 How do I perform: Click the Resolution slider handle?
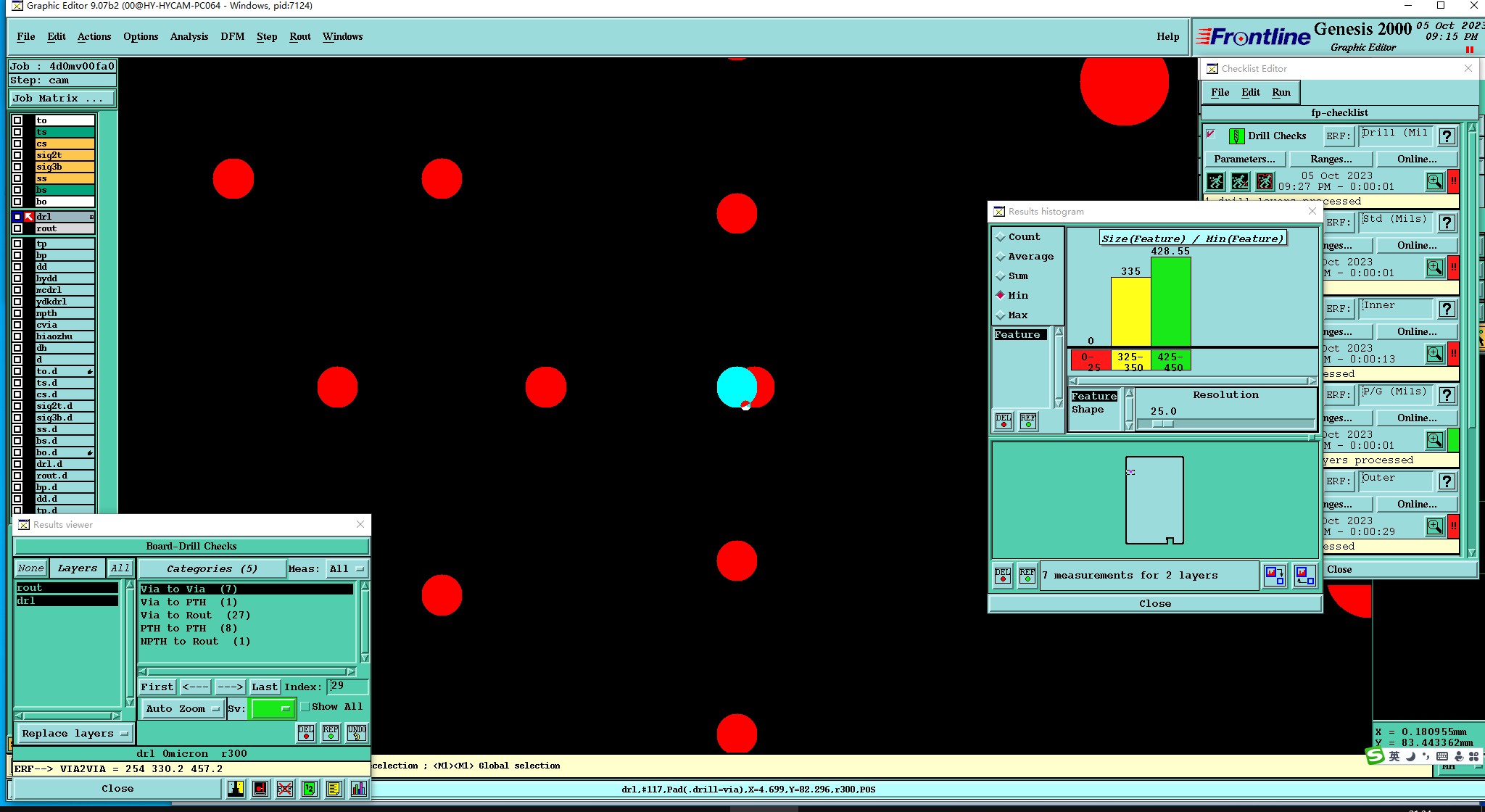point(1162,424)
